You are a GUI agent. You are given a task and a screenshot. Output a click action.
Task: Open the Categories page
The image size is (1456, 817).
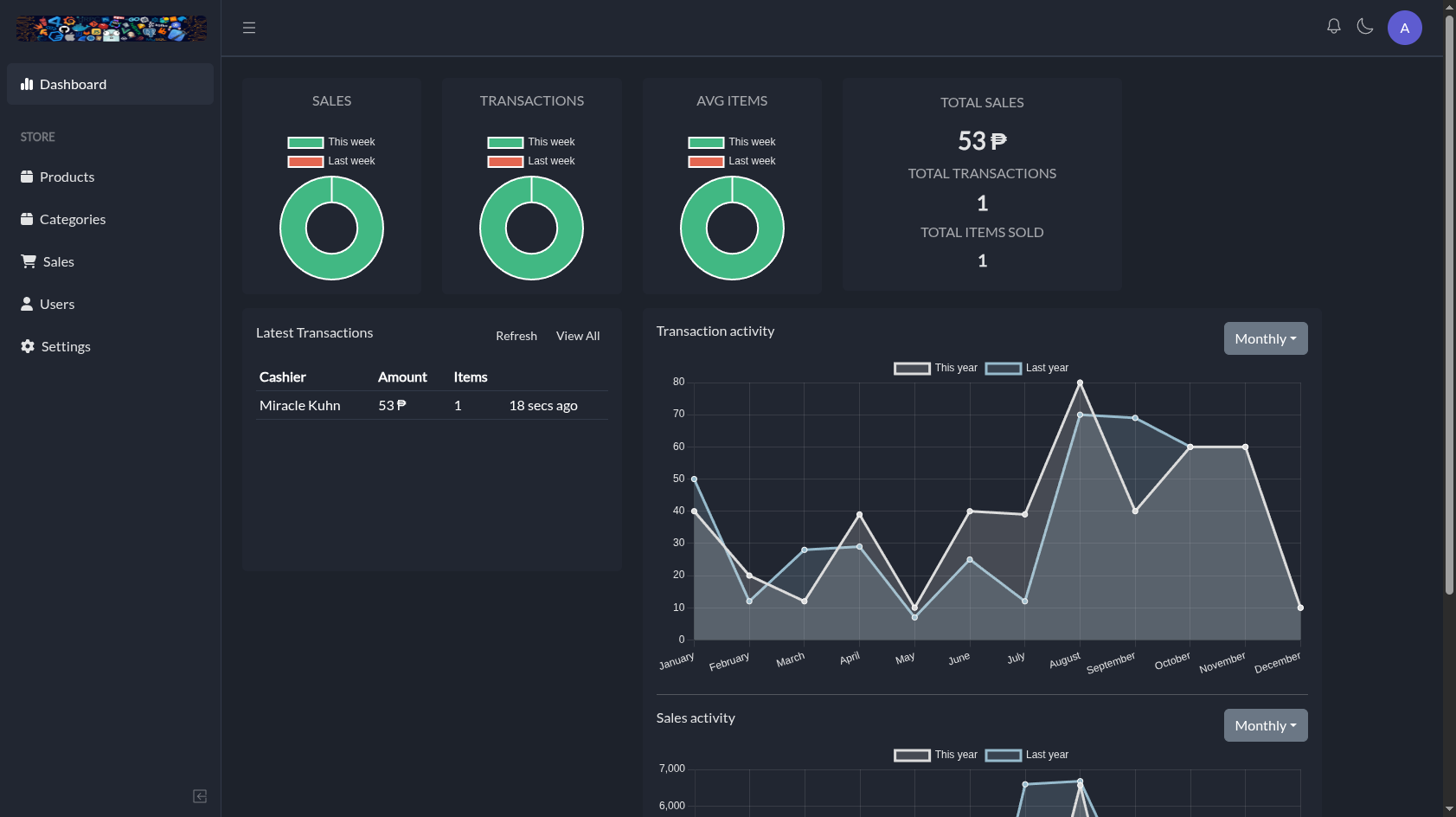click(110, 219)
